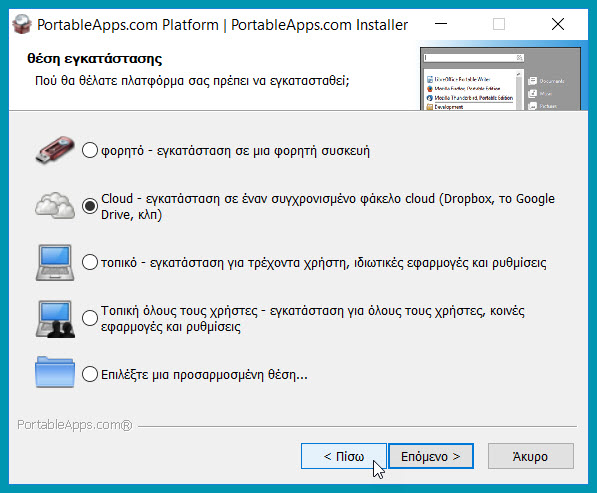Select the φορητό portable device radio button

[x=90, y=150]
